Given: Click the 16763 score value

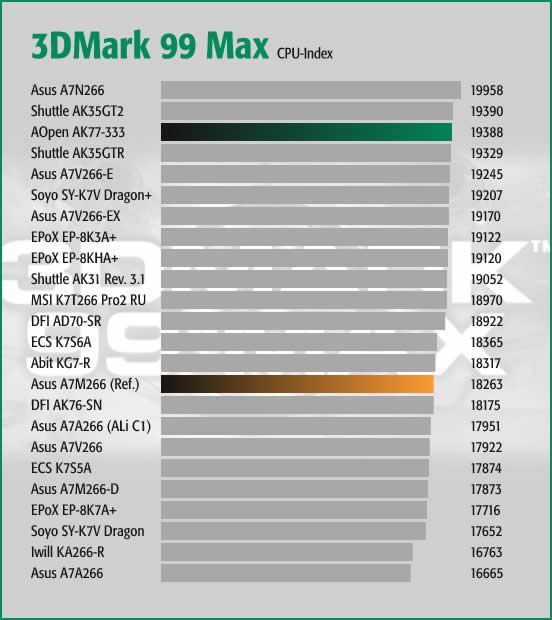Looking at the screenshot, I should 486,552.
